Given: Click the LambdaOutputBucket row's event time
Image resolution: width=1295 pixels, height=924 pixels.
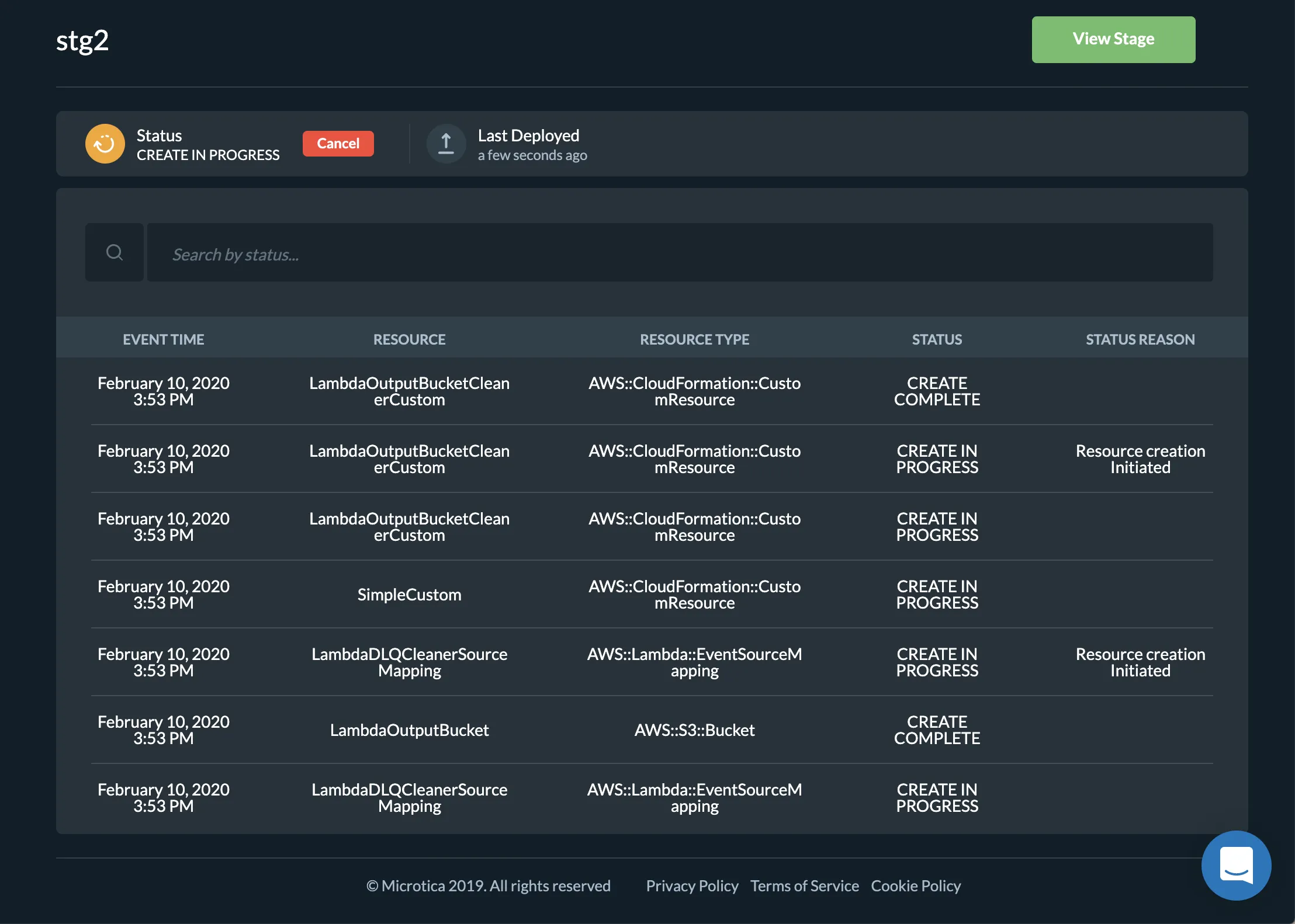Looking at the screenshot, I should coord(164,730).
